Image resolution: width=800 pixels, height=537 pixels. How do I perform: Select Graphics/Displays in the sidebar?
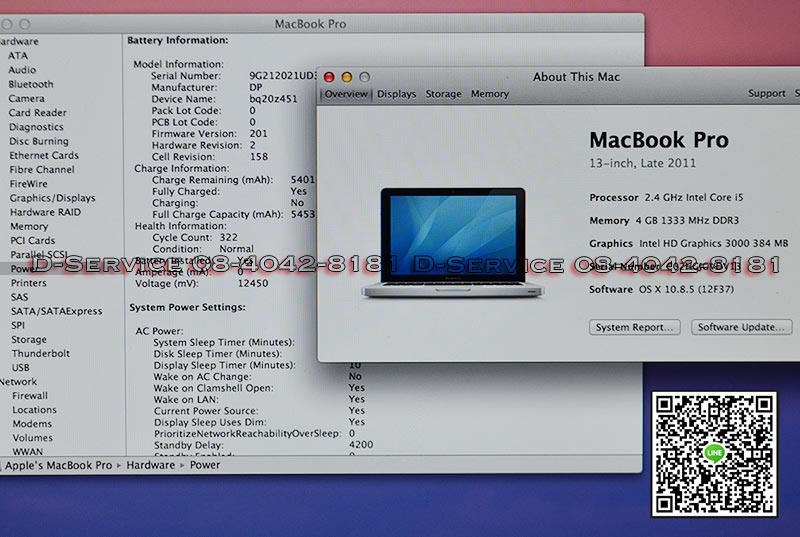[x=53, y=198]
